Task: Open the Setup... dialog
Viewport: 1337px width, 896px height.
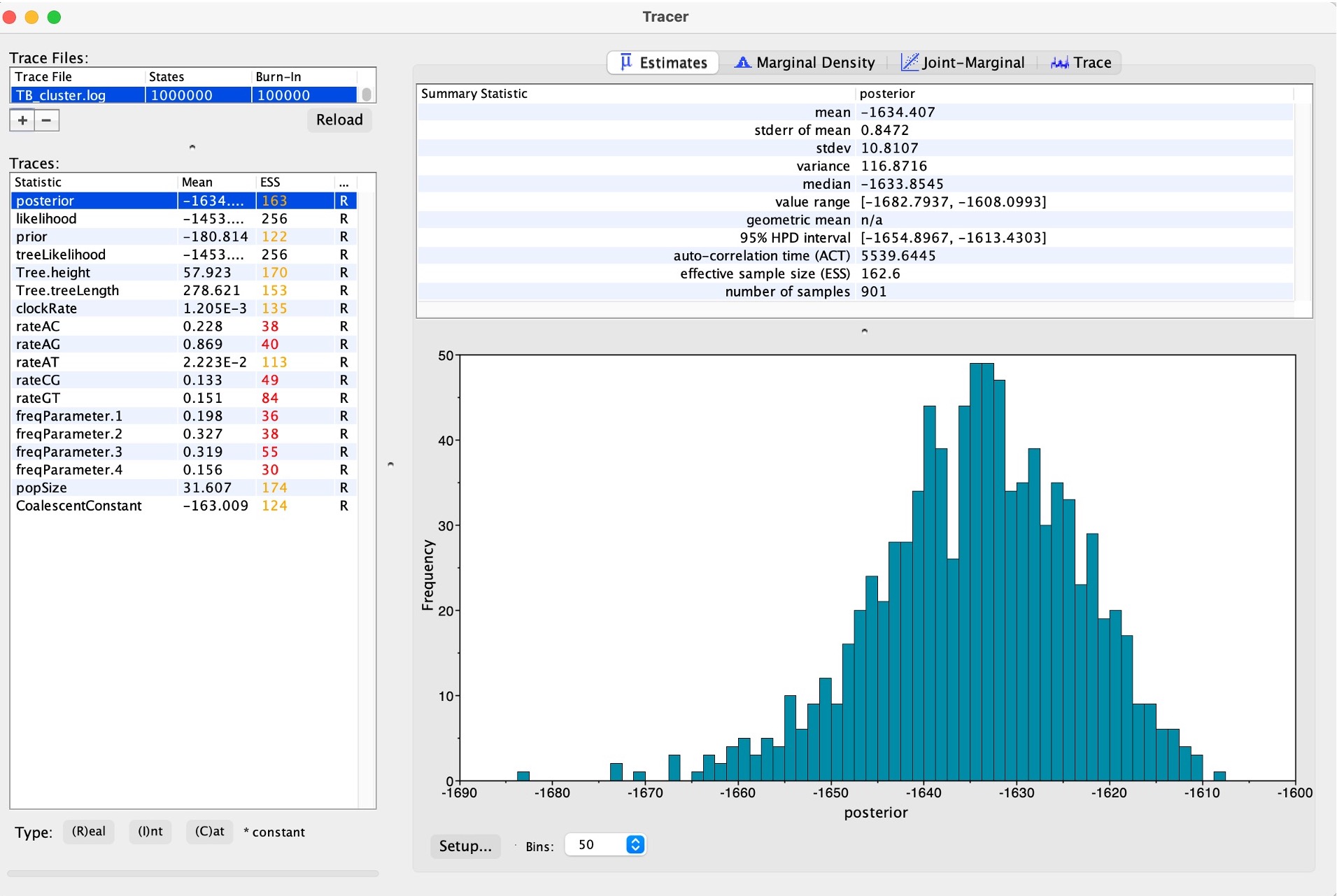Action: [x=465, y=846]
